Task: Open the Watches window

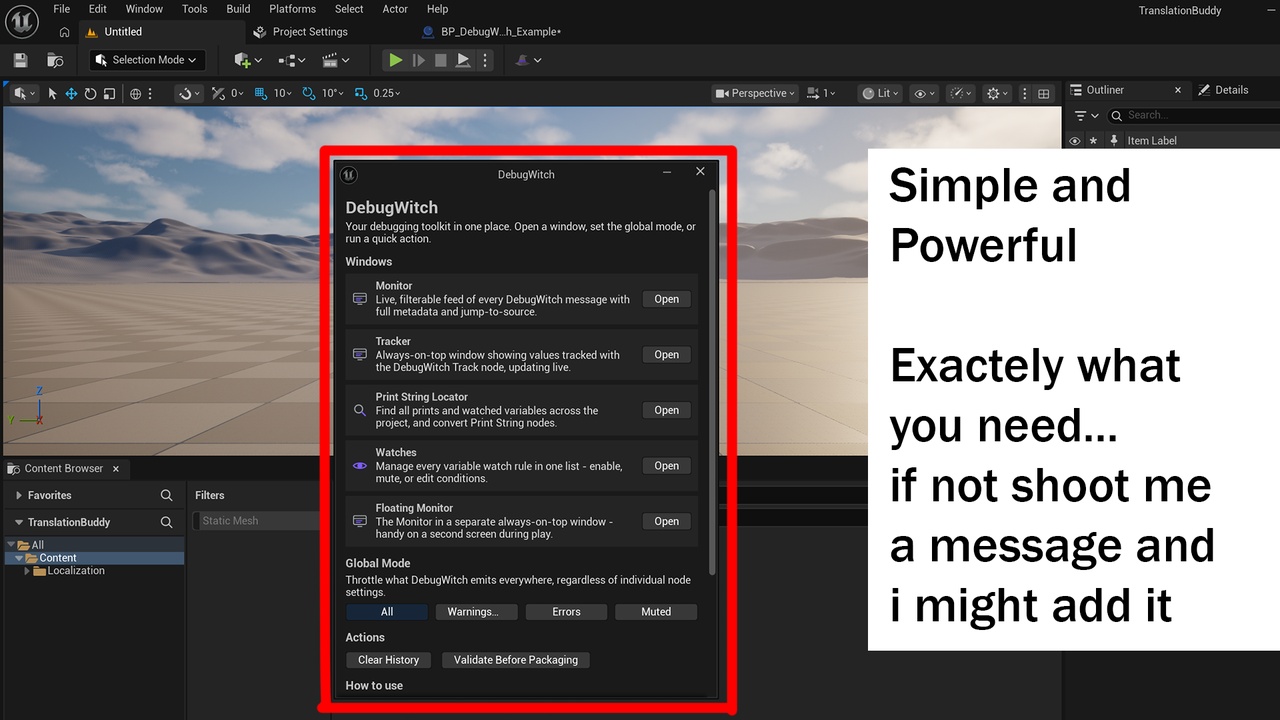Action: pyautogui.click(x=666, y=466)
